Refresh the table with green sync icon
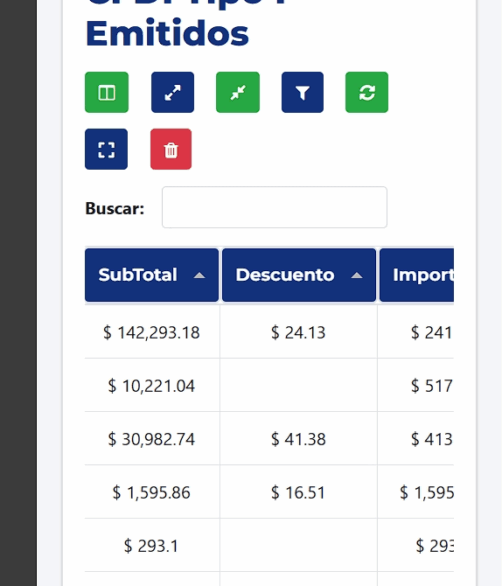This screenshot has width=502, height=586. (367, 92)
